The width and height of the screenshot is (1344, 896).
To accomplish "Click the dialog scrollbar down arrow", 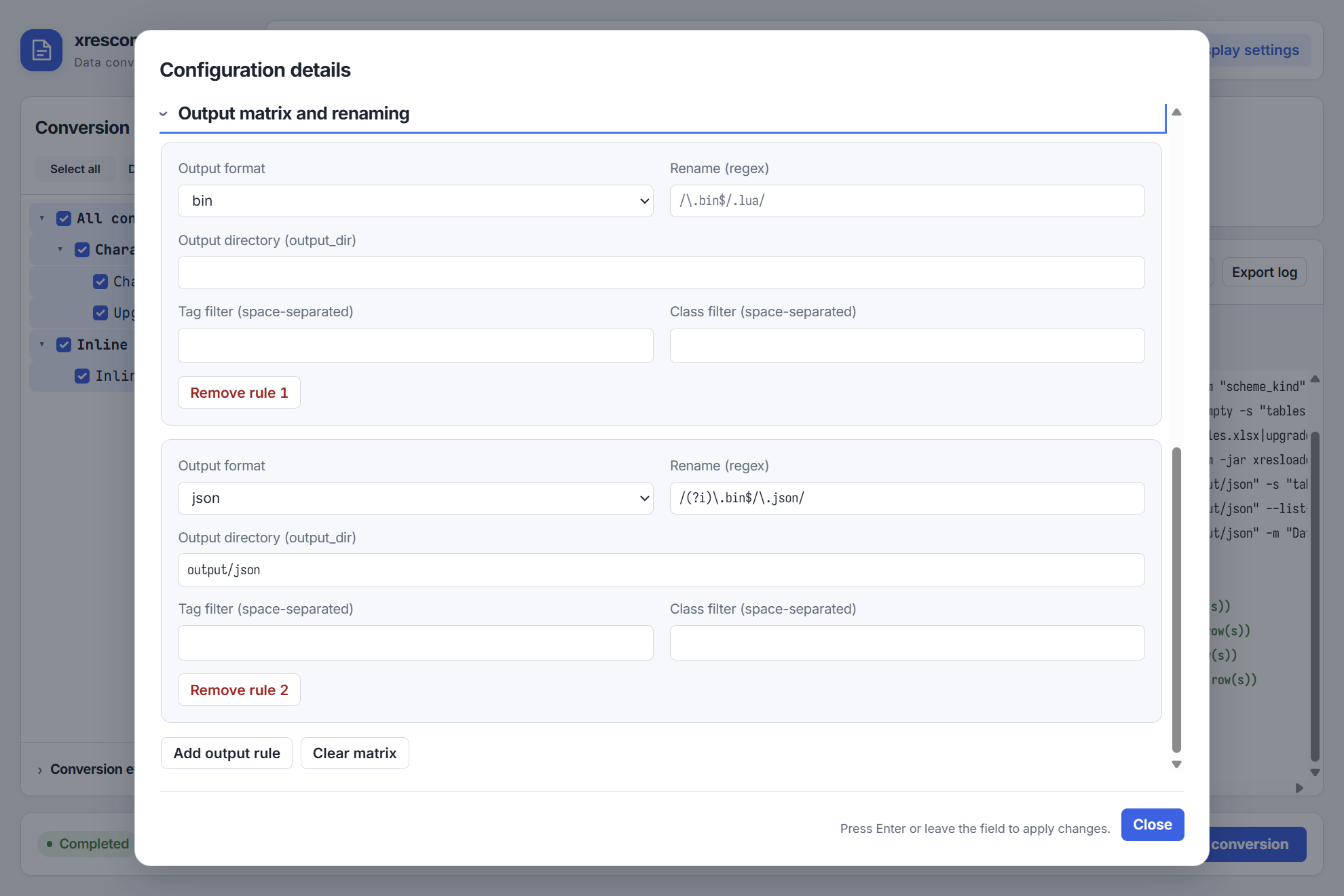I will (1176, 764).
